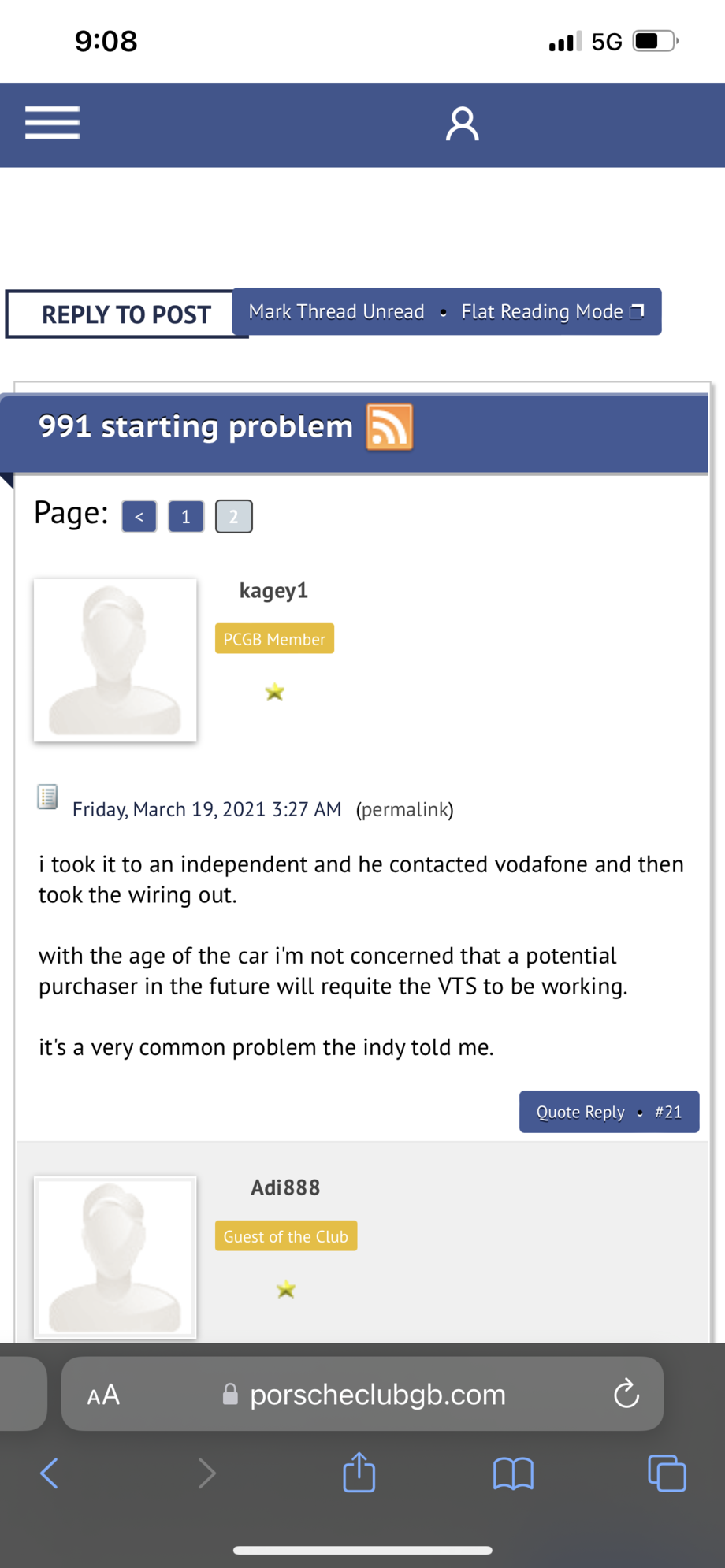725x1568 pixels.
Task: Select page 2 of the thread
Action: pyautogui.click(x=233, y=517)
